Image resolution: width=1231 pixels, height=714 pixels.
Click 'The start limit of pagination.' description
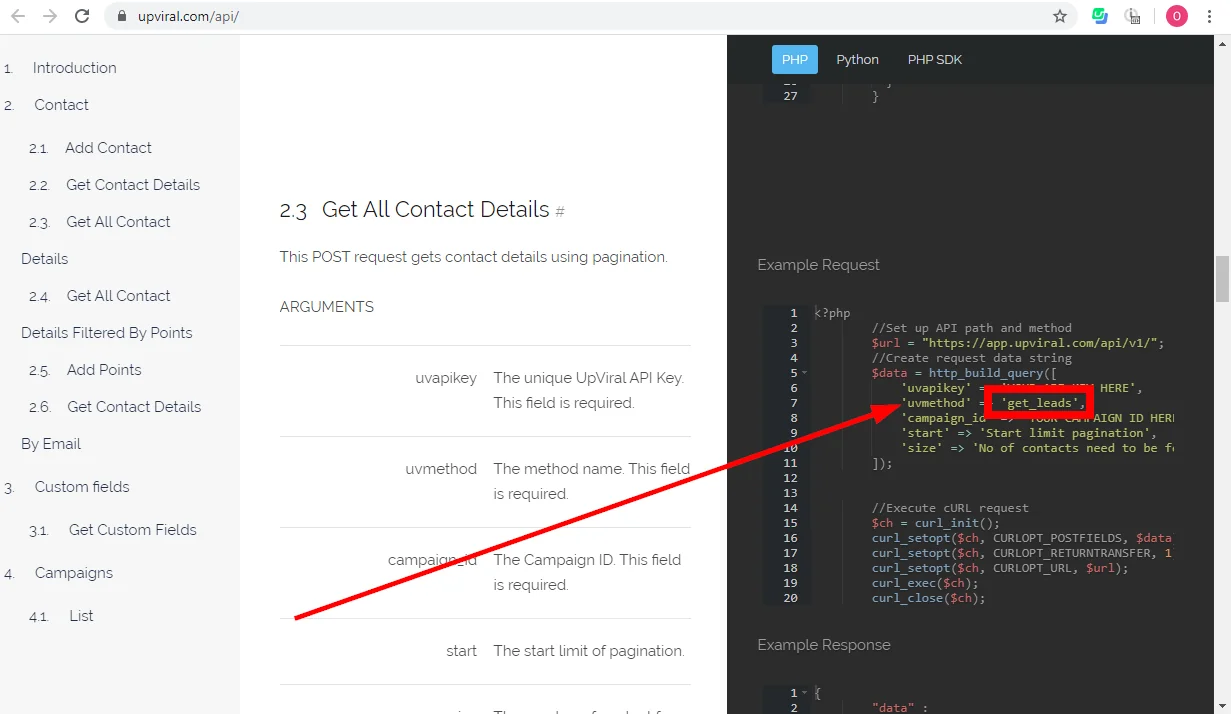[x=589, y=651]
